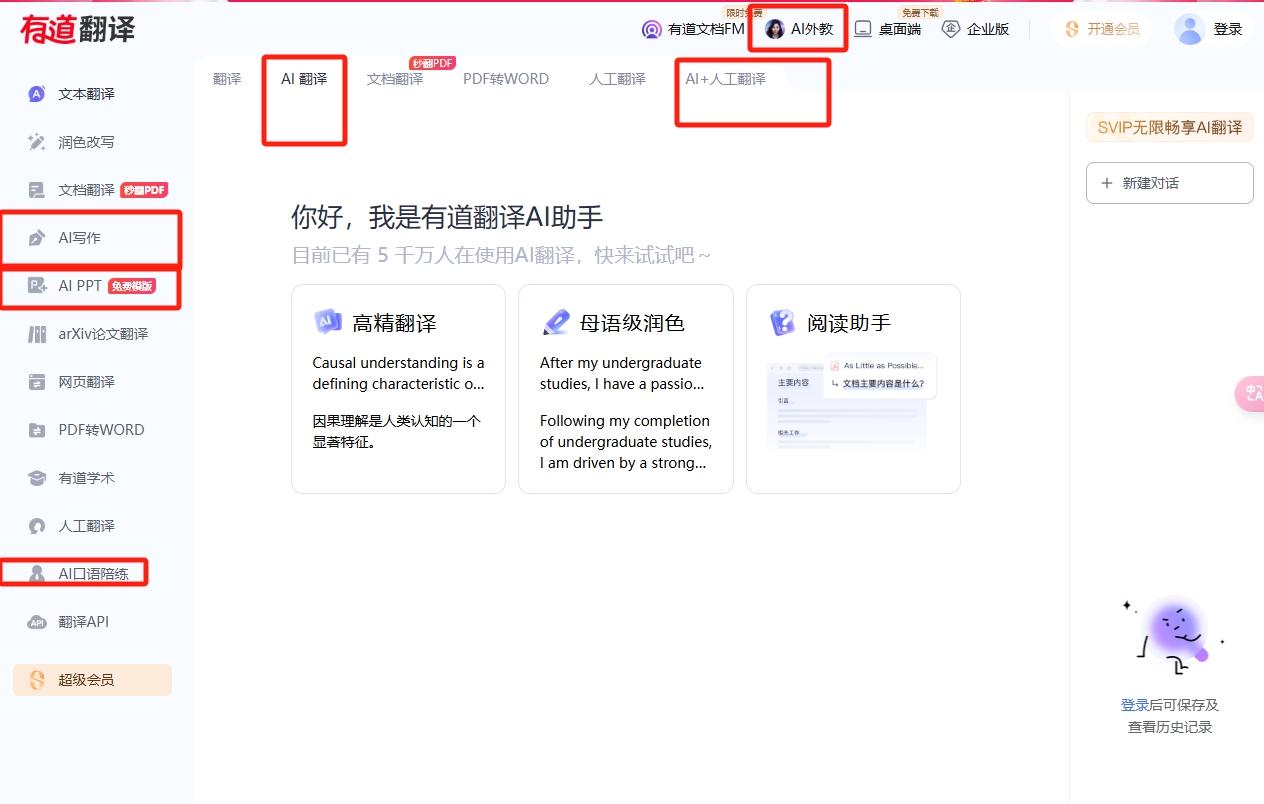Click the 人工翻译 headset icon
The width and height of the screenshot is (1264, 804).
point(37,526)
